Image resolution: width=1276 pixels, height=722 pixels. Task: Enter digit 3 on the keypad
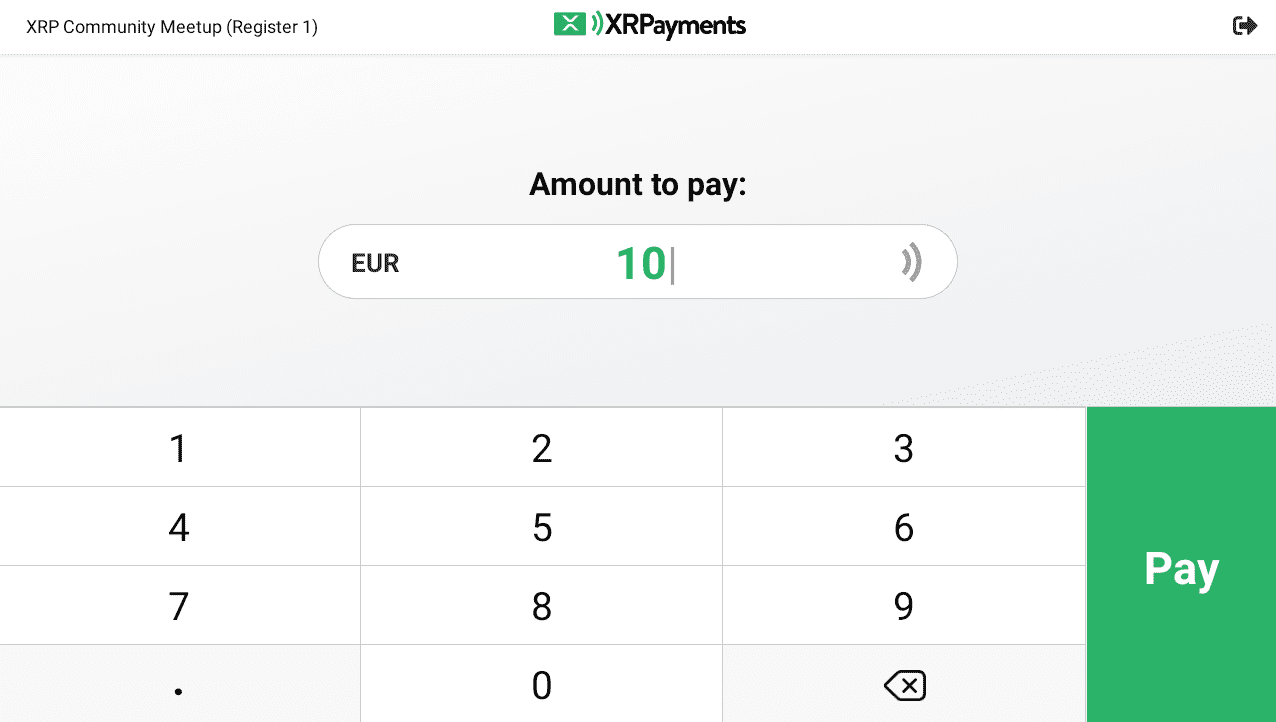(903, 448)
